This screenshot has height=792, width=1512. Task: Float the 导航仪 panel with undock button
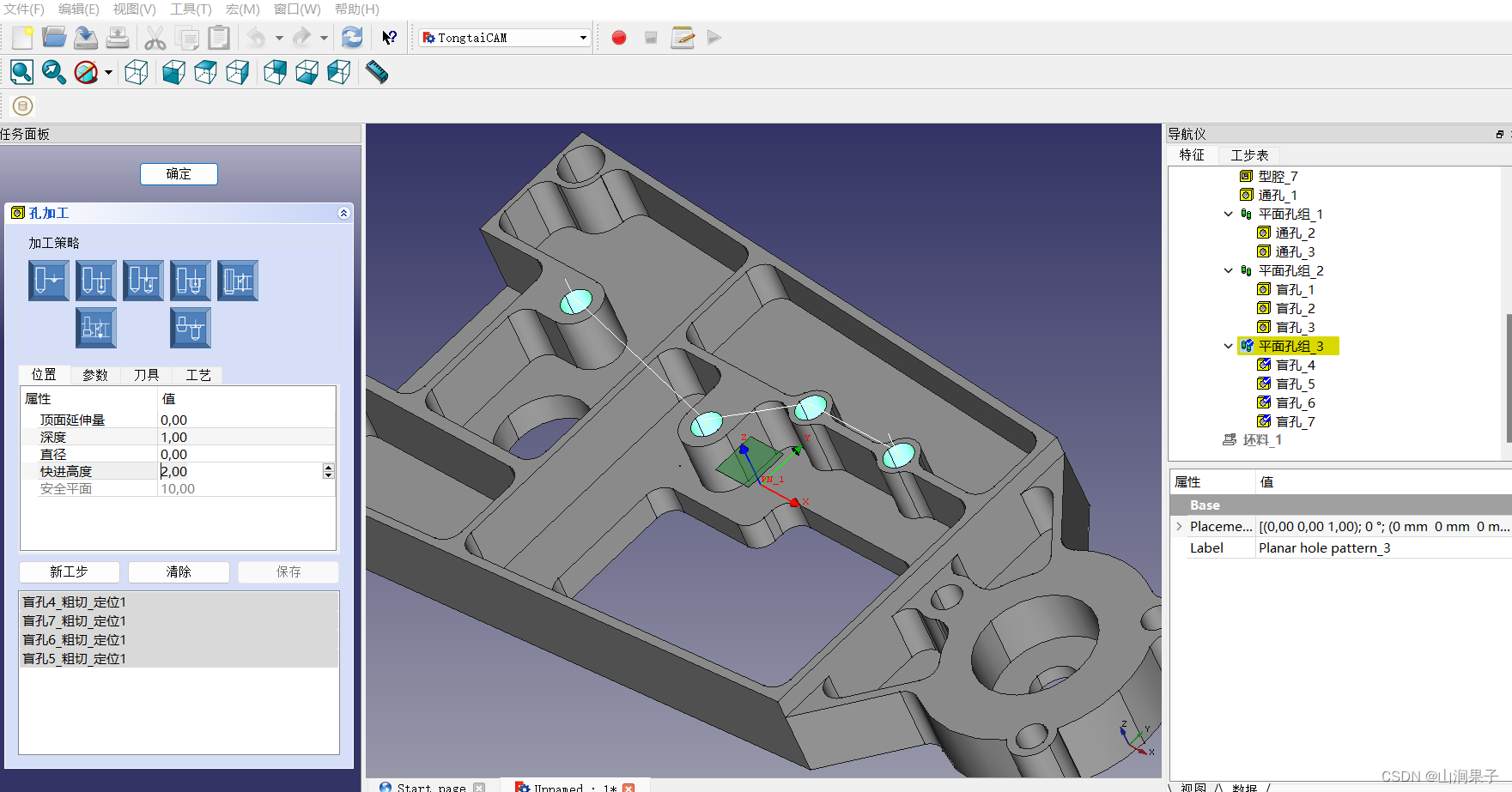1499,135
